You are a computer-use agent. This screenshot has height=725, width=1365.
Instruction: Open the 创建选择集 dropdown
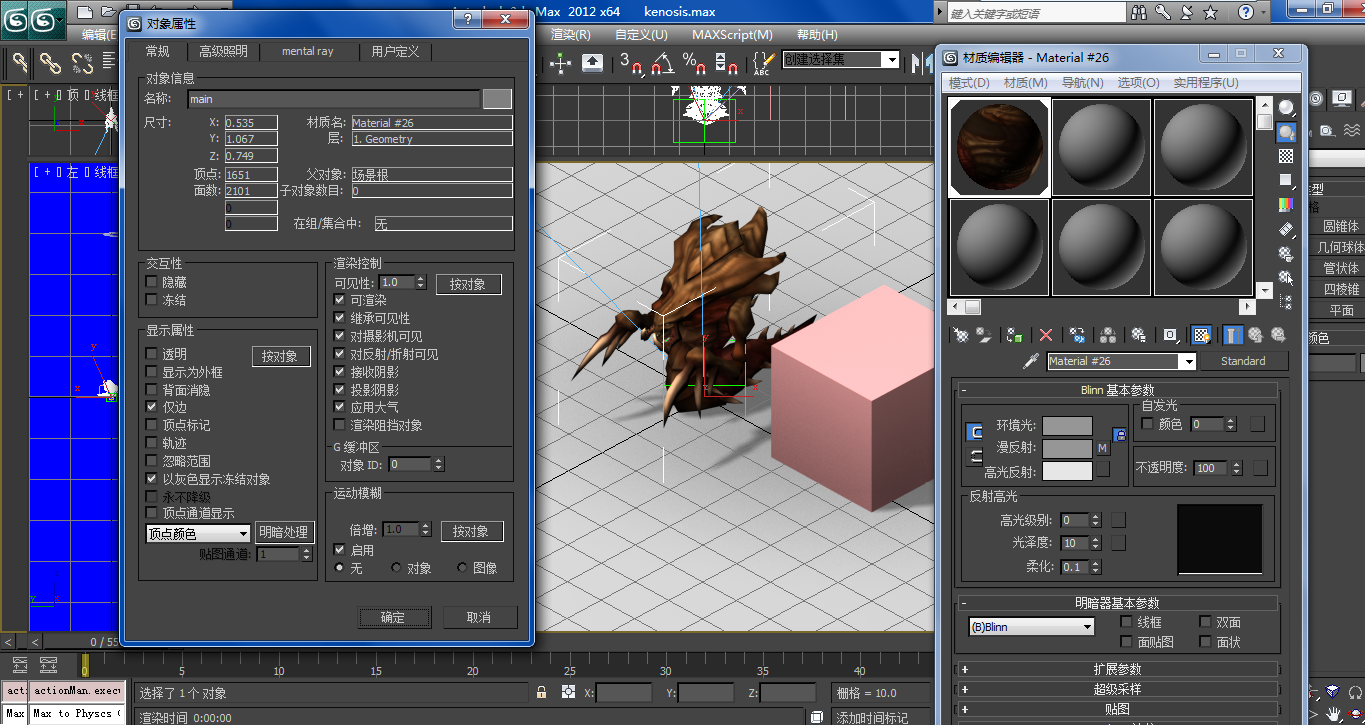[x=841, y=60]
